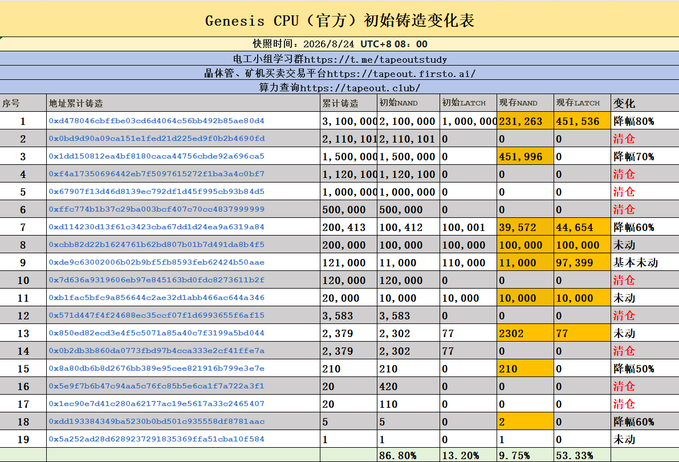
Task: Select the sequence number cell 13
Action: 23,333
